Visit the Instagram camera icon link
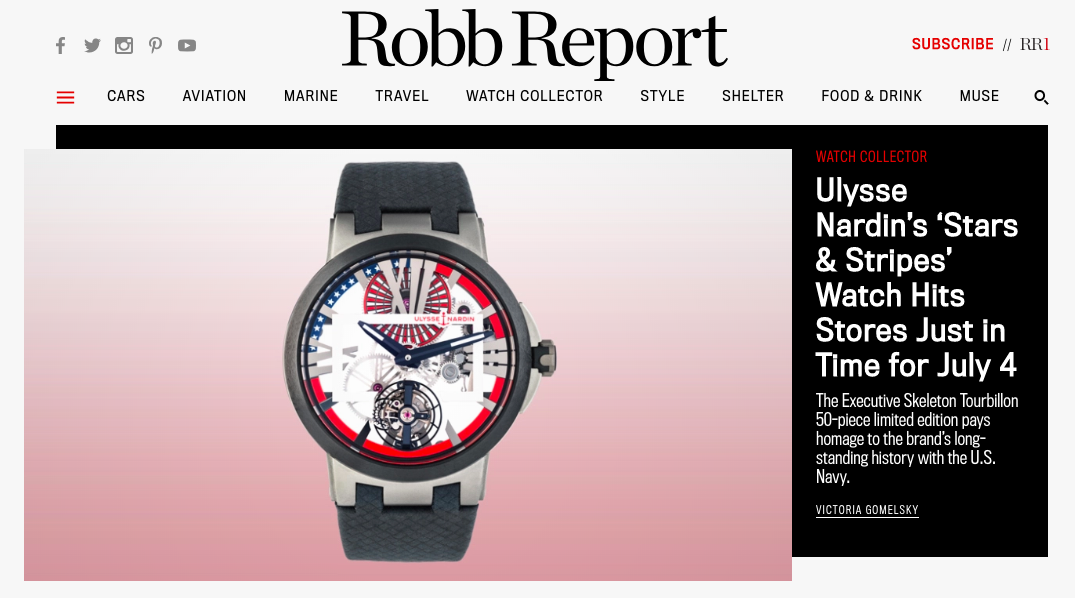Screen dimensions: 1075x598 click(x=124, y=46)
